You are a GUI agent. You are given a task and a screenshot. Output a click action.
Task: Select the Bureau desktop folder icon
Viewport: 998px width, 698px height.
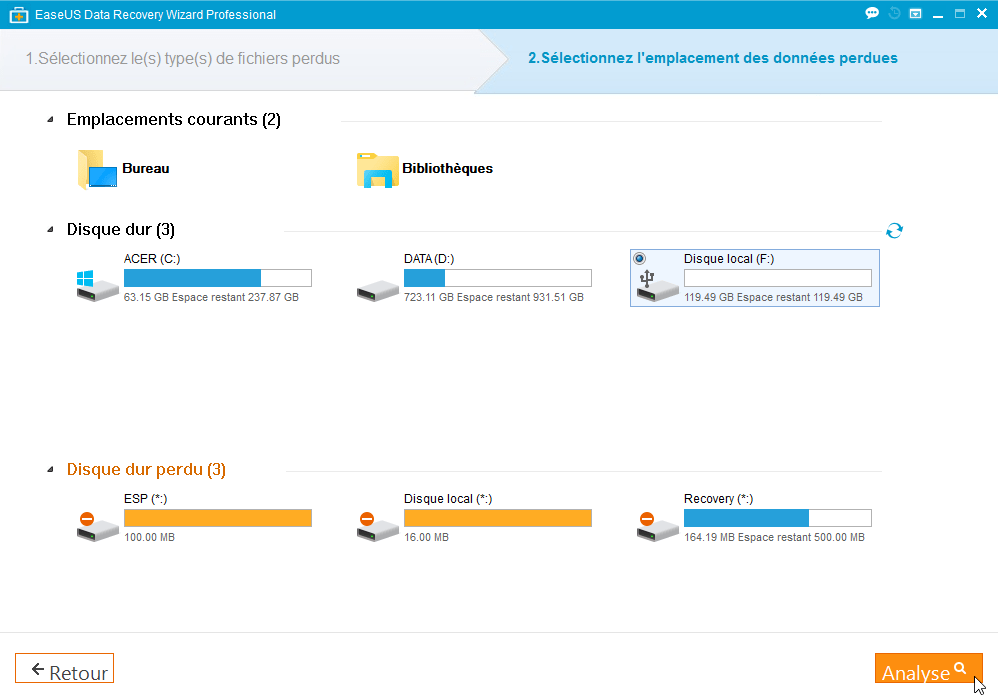coord(97,169)
